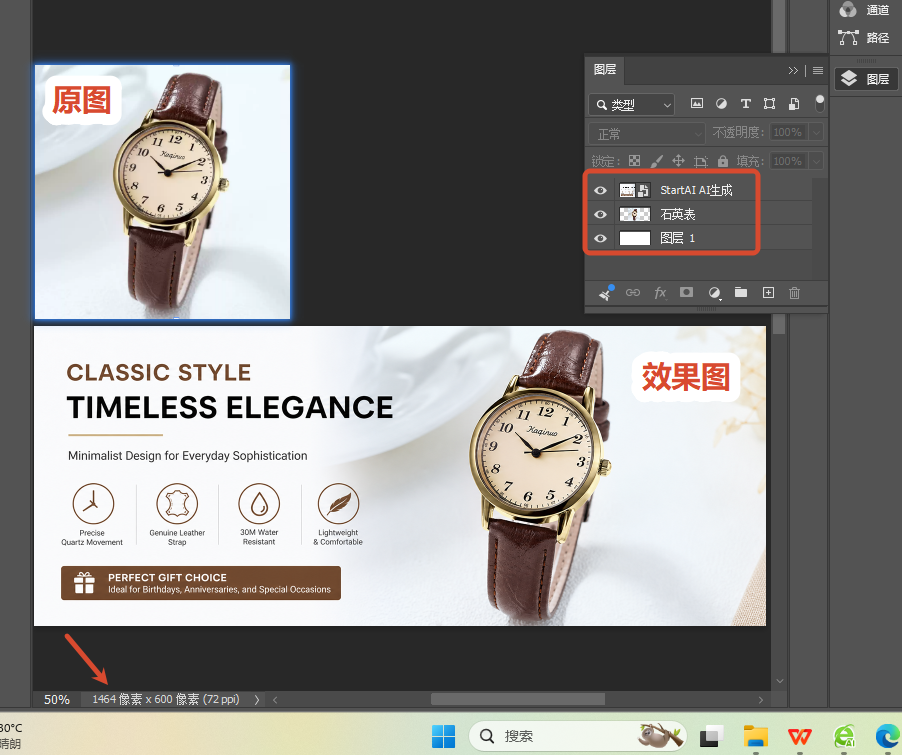Toggle lock all padlock

coord(723,161)
